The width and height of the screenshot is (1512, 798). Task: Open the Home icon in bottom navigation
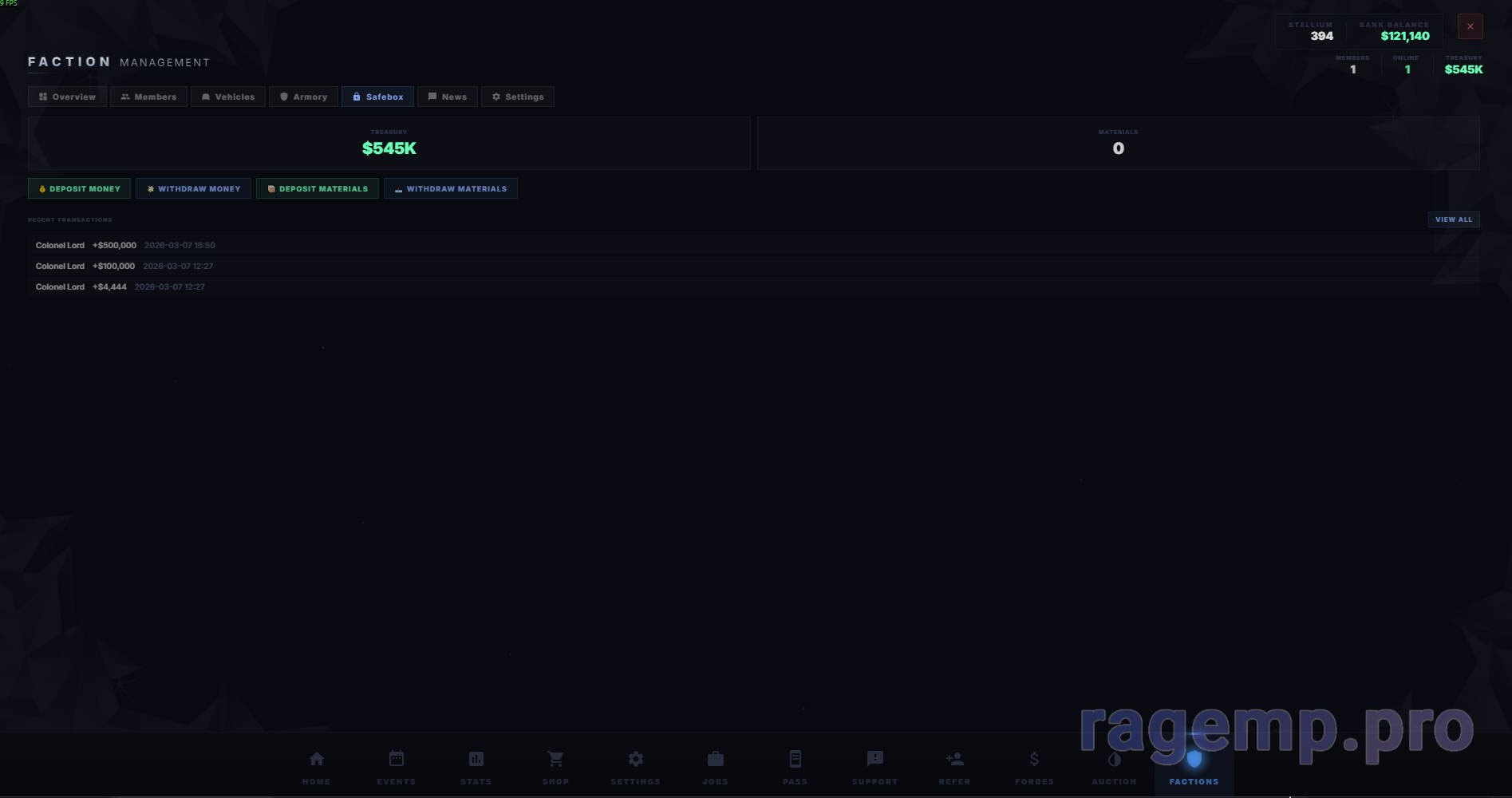tap(317, 760)
